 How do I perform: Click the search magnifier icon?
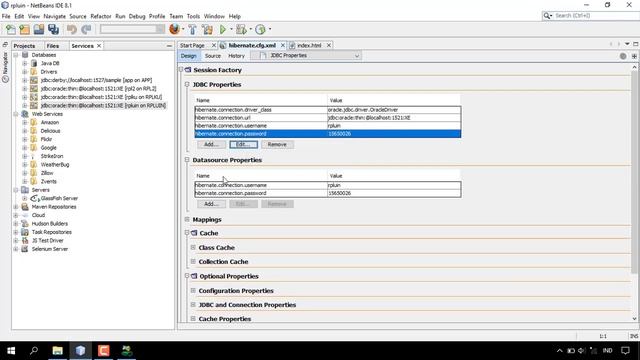[547, 16]
